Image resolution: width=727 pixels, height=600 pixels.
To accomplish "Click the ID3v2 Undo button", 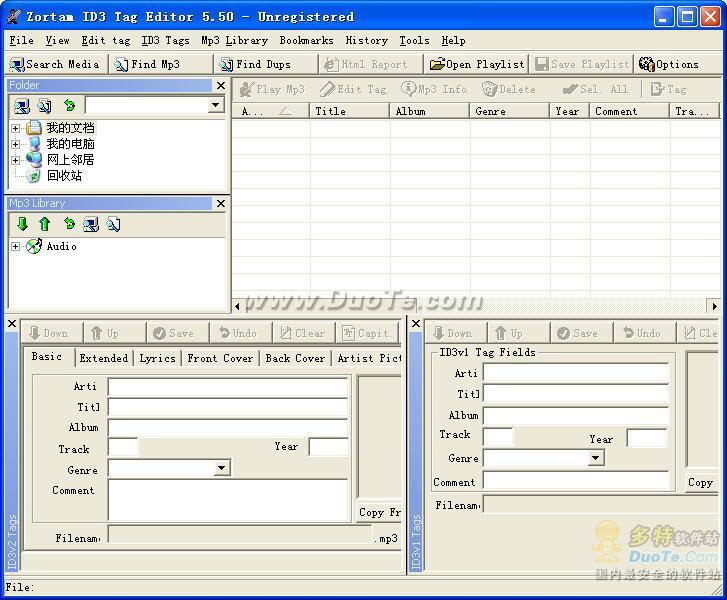I will (x=240, y=333).
